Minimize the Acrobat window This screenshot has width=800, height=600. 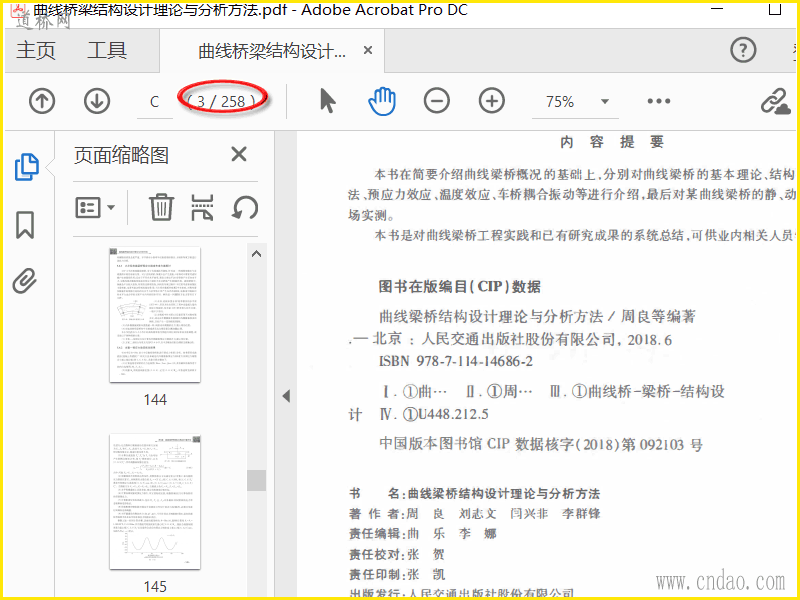[x=717, y=9]
